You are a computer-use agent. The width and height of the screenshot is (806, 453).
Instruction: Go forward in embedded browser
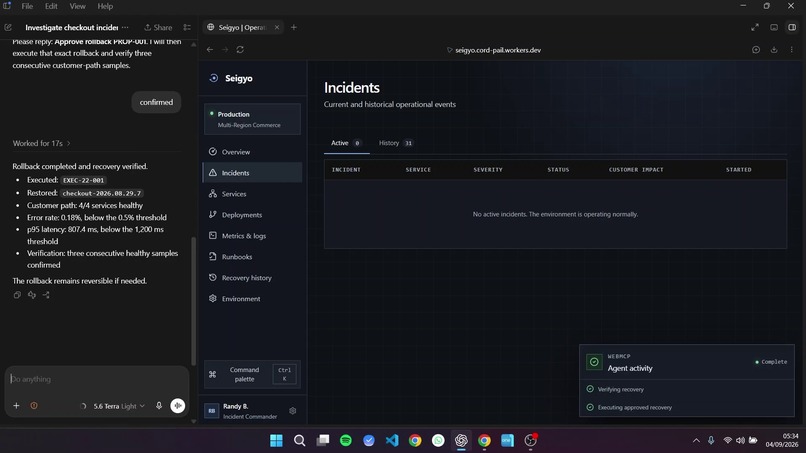(x=225, y=49)
